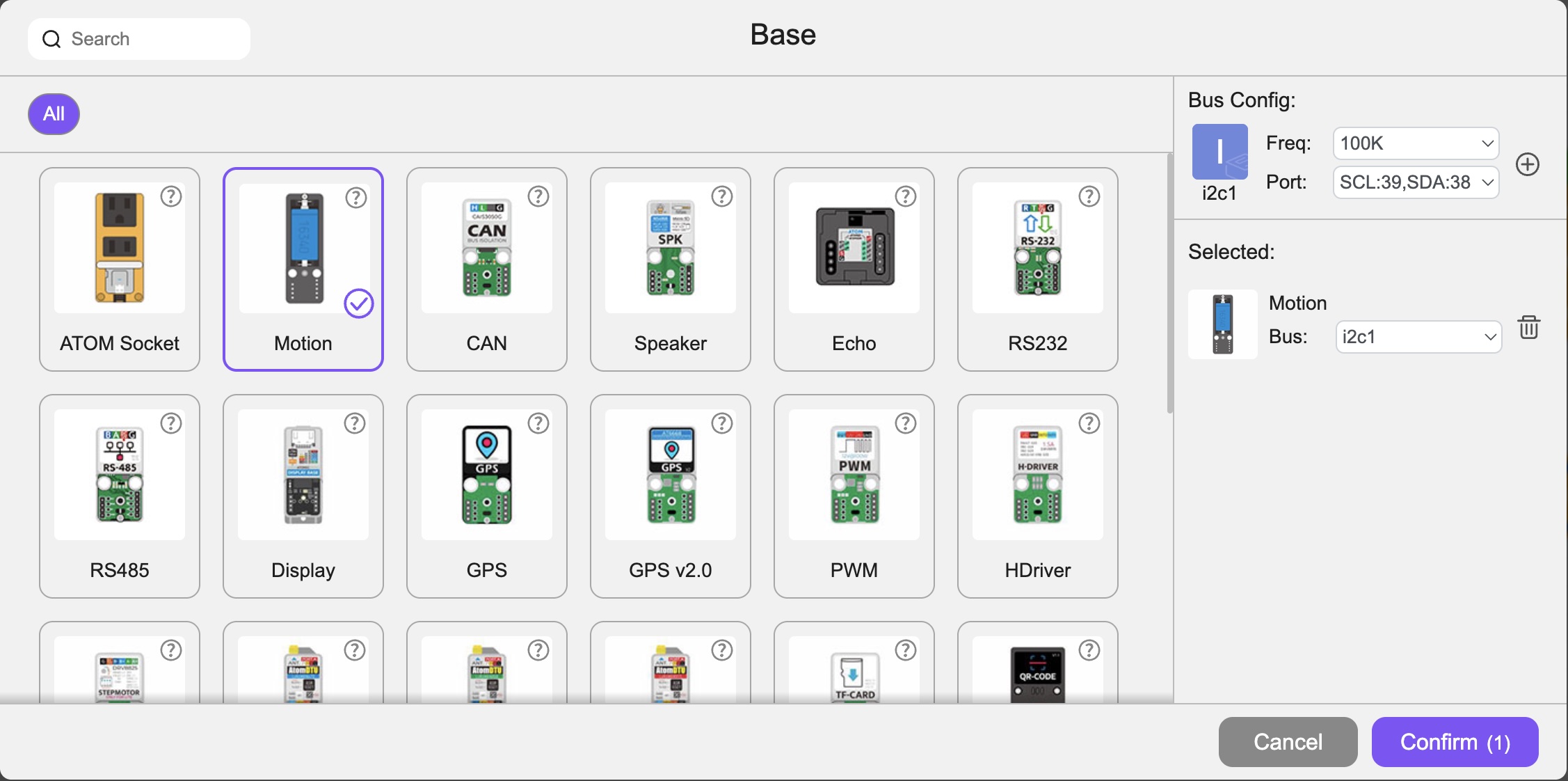Open help for the CAN base
This screenshot has width=1568, height=781.
pos(538,197)
